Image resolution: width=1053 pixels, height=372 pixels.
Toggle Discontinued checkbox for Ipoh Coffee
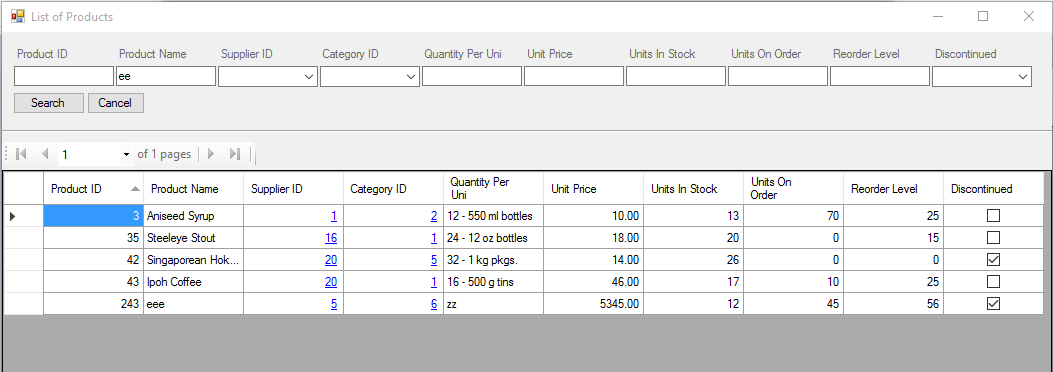click(x=993, y=282)
